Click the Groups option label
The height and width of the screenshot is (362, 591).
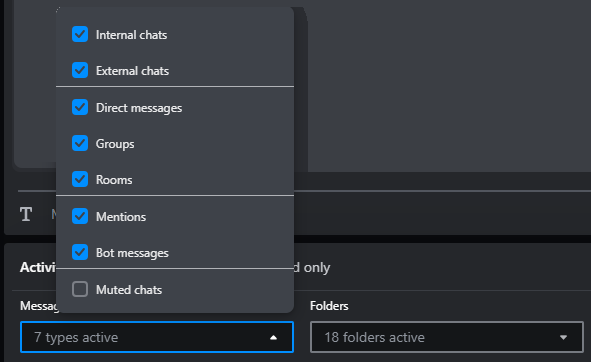tap(115, 144)
